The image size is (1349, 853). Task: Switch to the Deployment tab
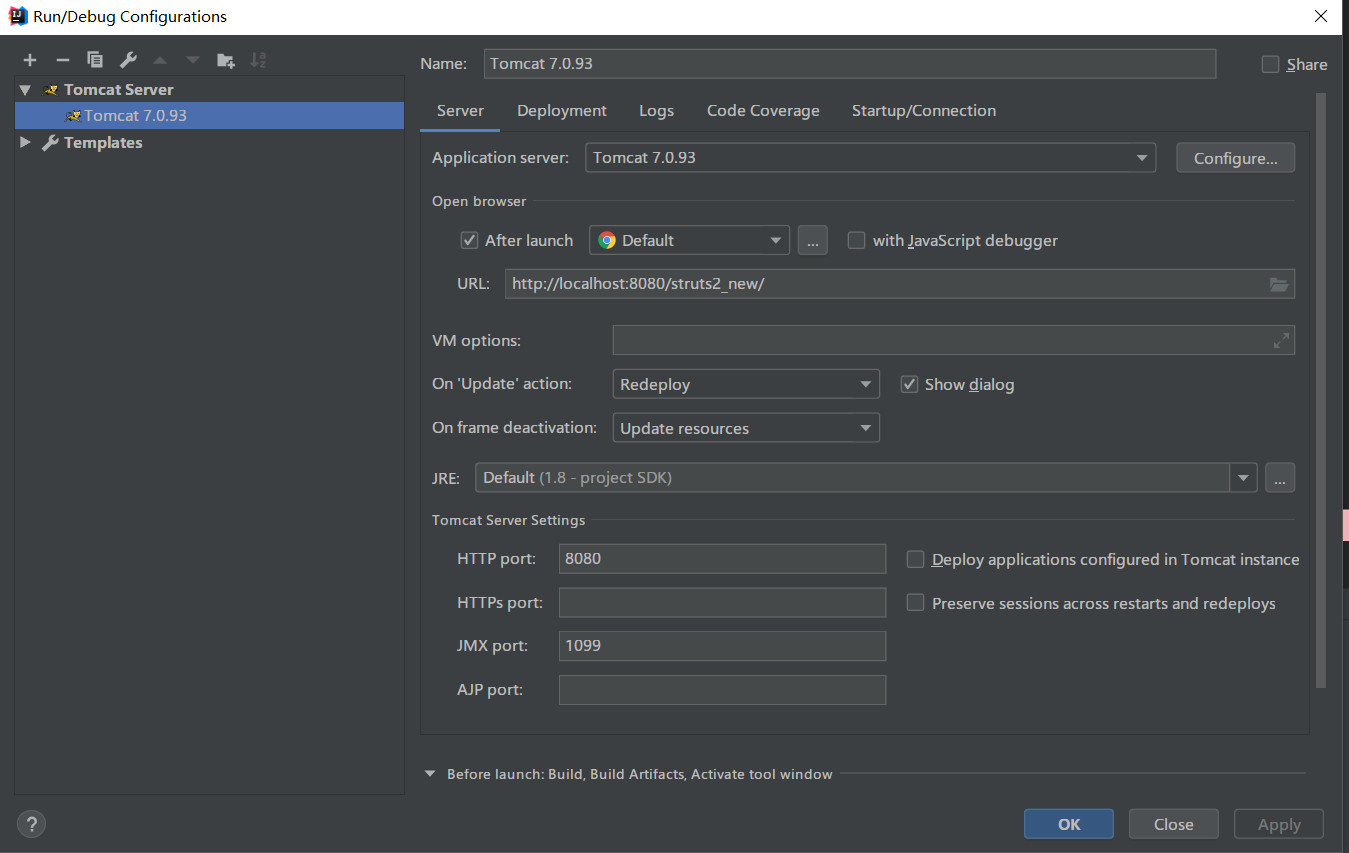(562, 111)
